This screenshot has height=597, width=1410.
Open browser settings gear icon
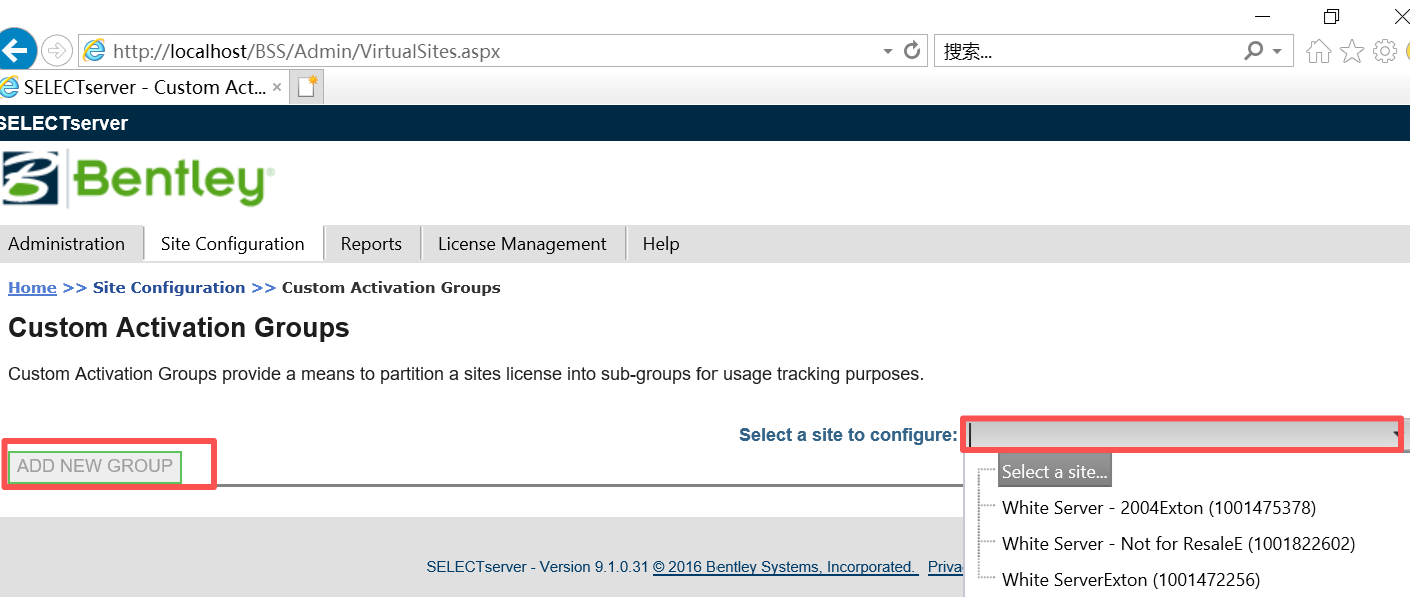(x=1385, y=51)
